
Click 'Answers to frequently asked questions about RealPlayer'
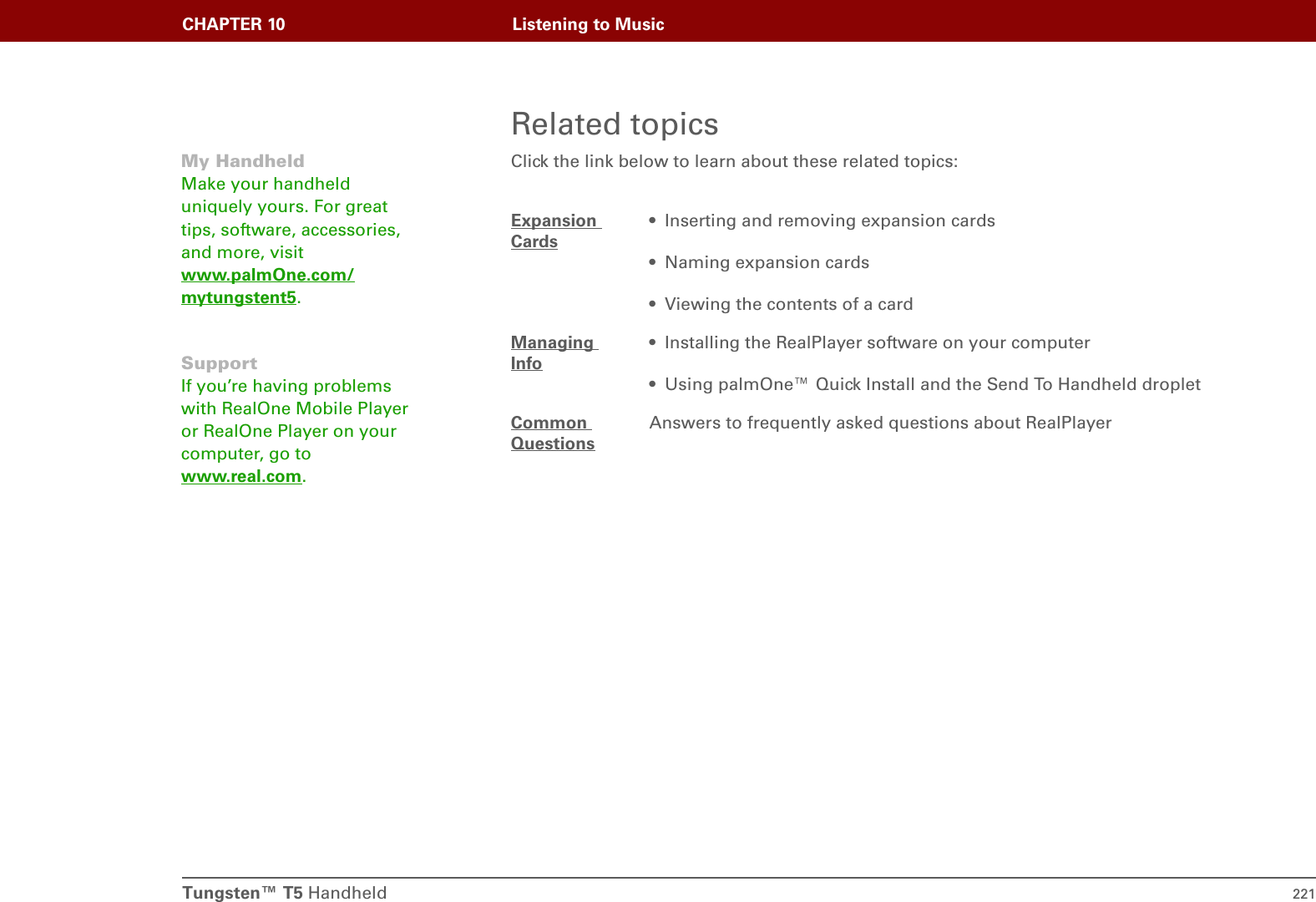[880, 423]
